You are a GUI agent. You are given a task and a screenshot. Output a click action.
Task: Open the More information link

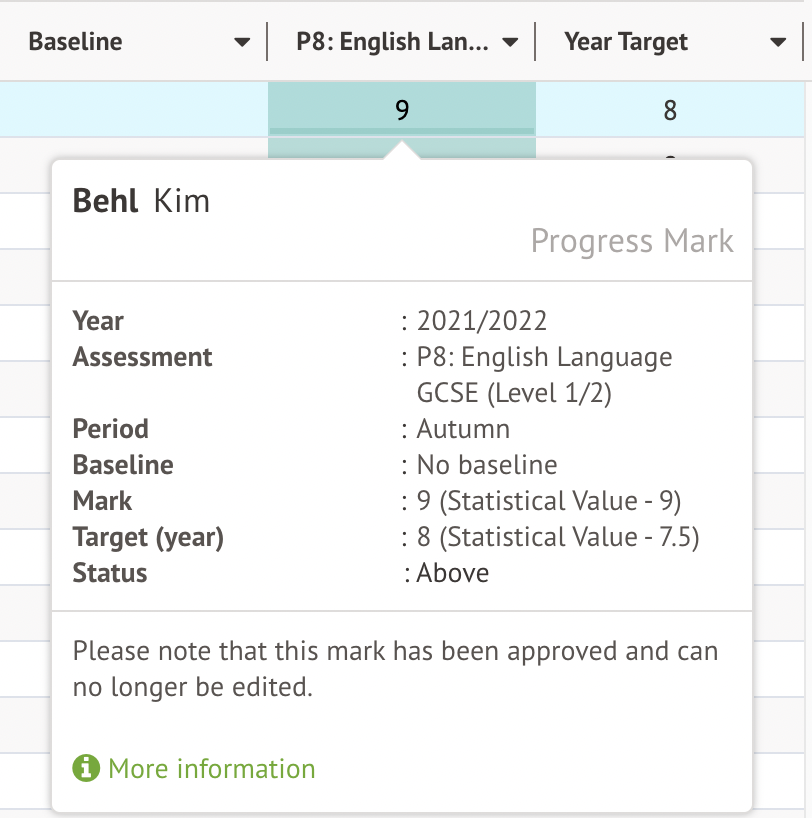coord(211,769)
